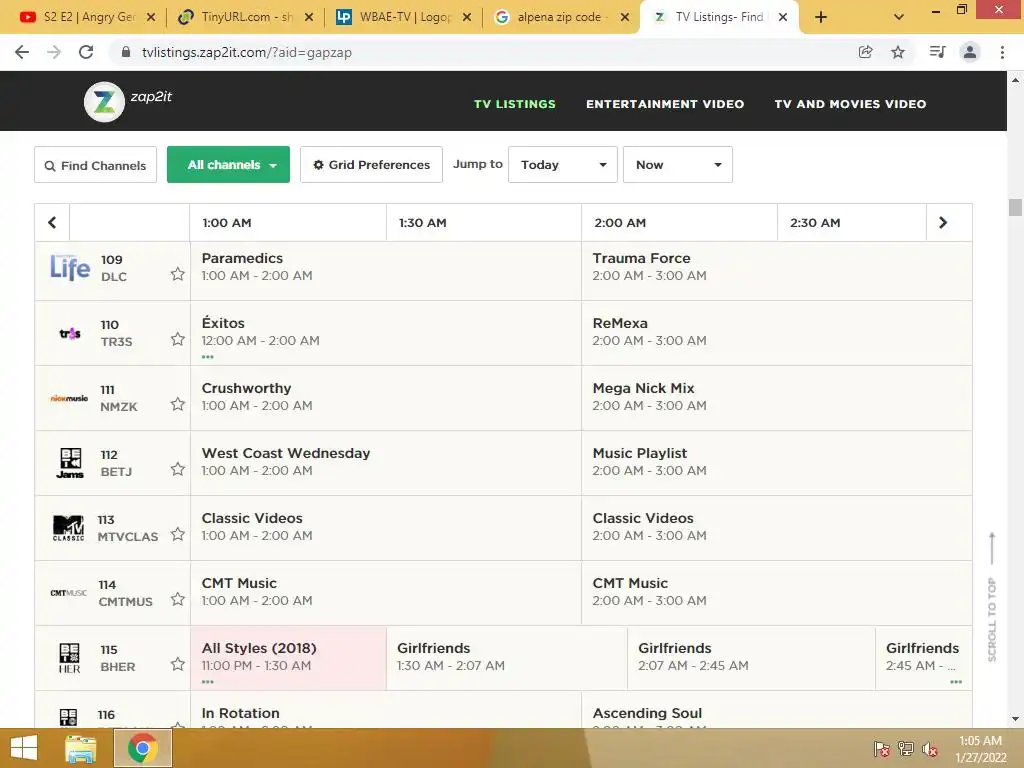Open the tab search chevron

(899, 17)
